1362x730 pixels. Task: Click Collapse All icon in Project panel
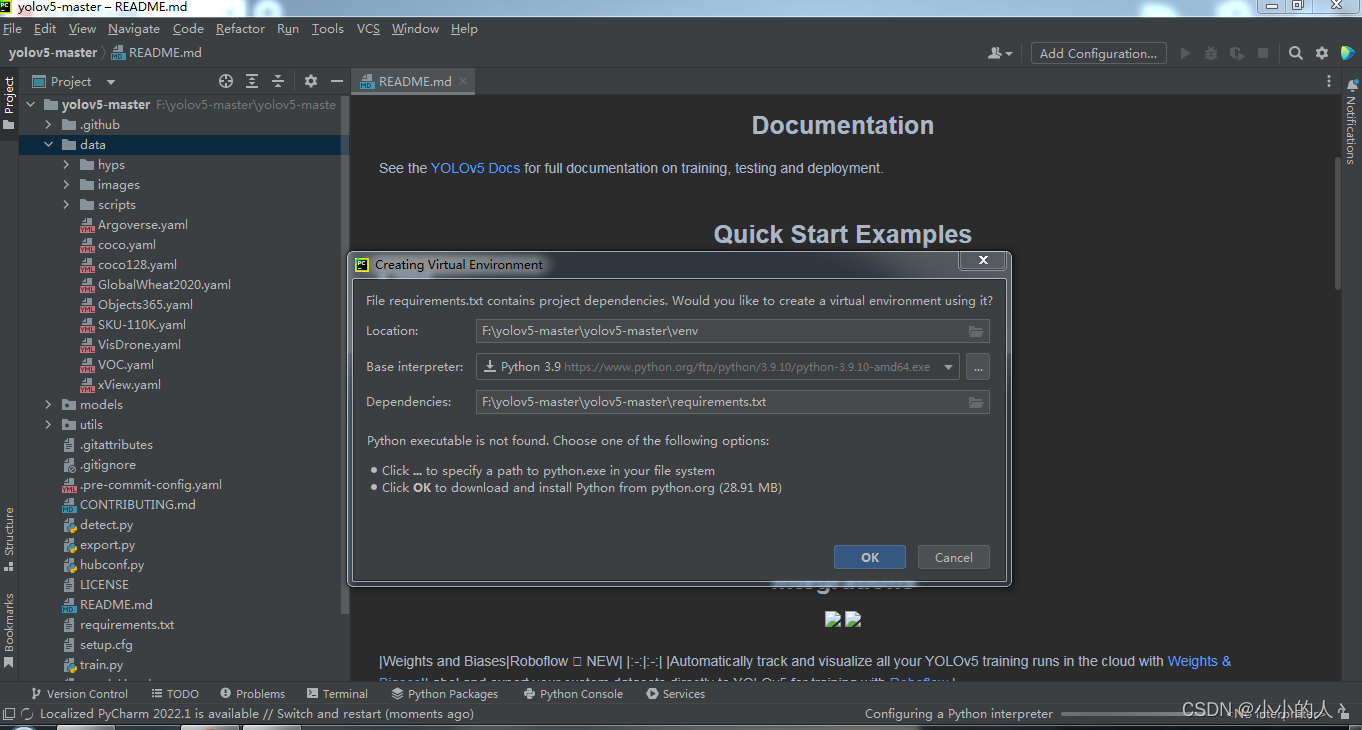(x=278, y=81)
